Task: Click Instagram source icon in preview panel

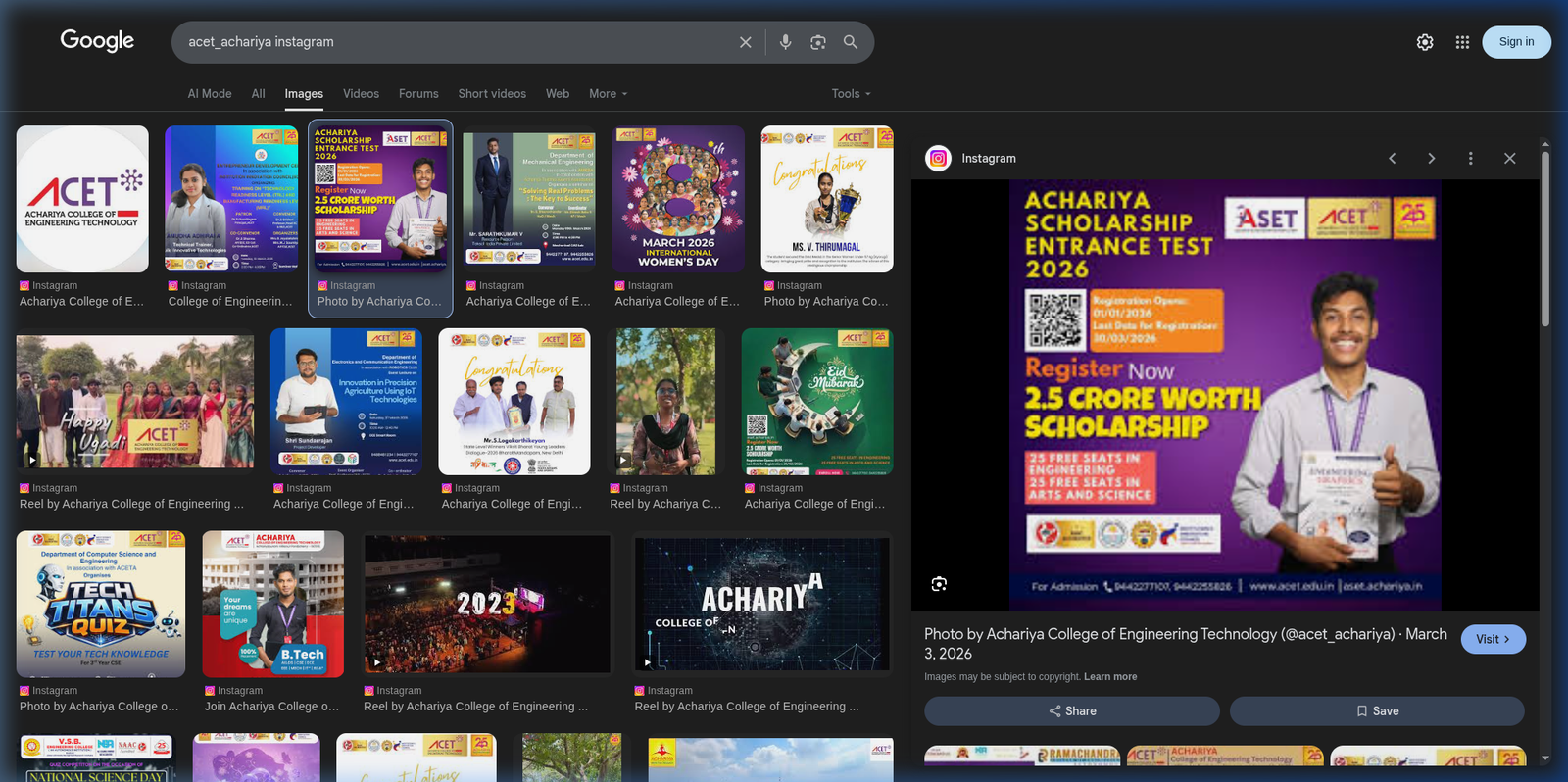Action: pos(939,158)
